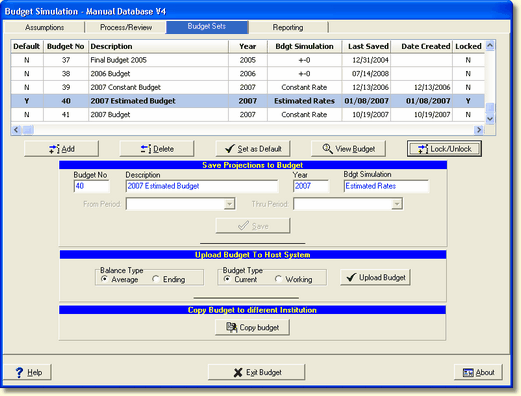Click the About button icon

point(468,373)
